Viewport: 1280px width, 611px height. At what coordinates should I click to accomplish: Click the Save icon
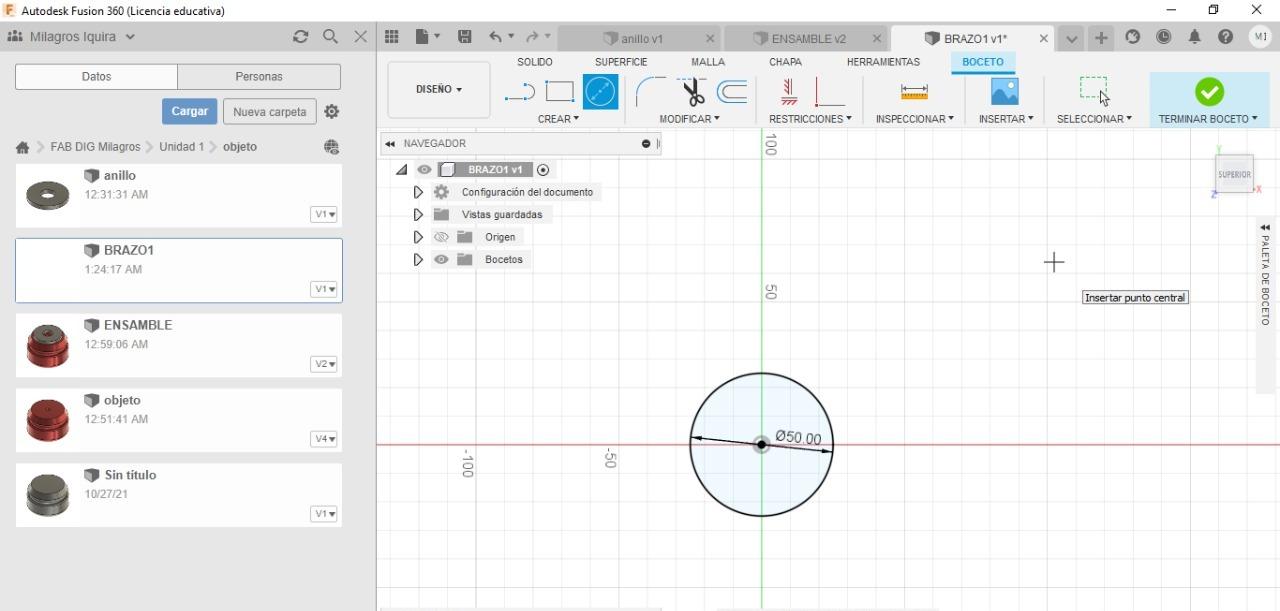pos(464,37)
